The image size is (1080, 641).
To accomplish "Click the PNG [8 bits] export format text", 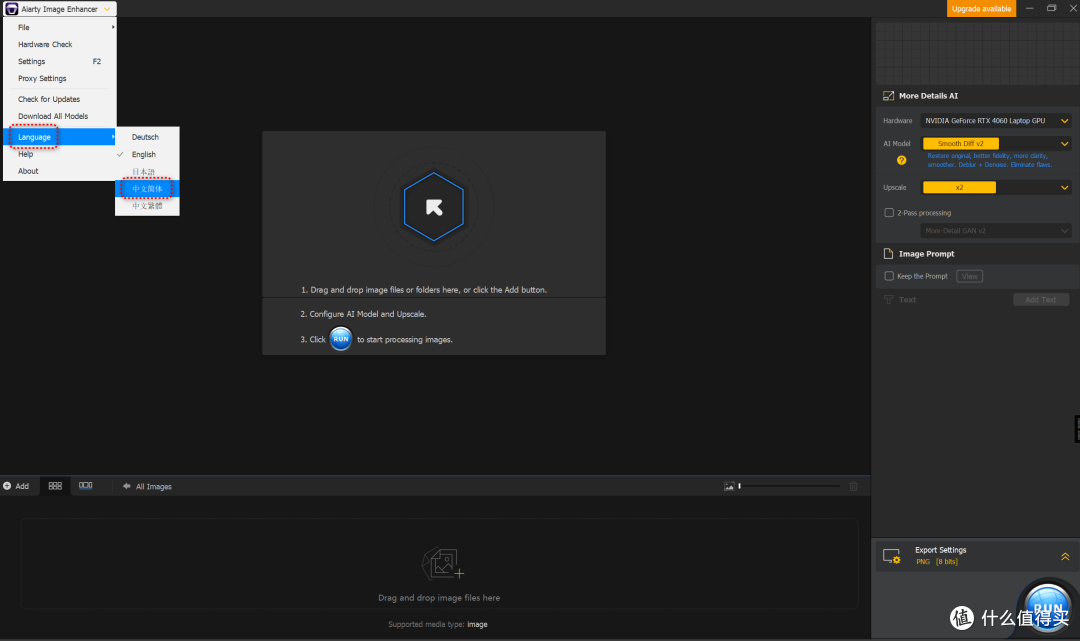I will [x=937, y=562].
